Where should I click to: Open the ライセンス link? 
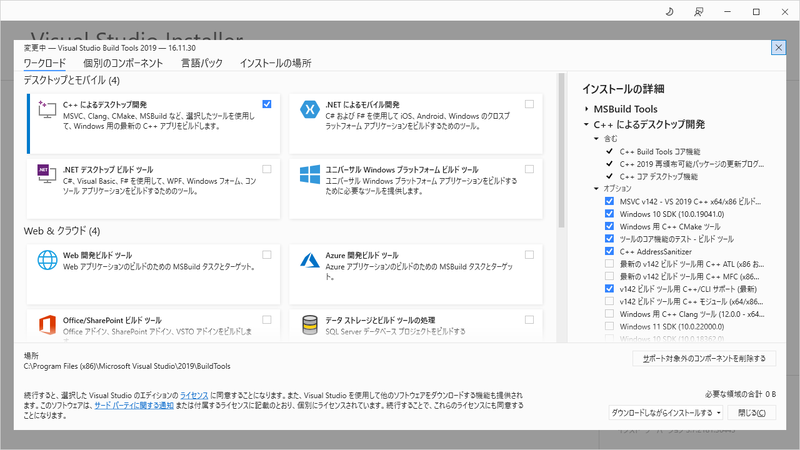tap(194, 395)
